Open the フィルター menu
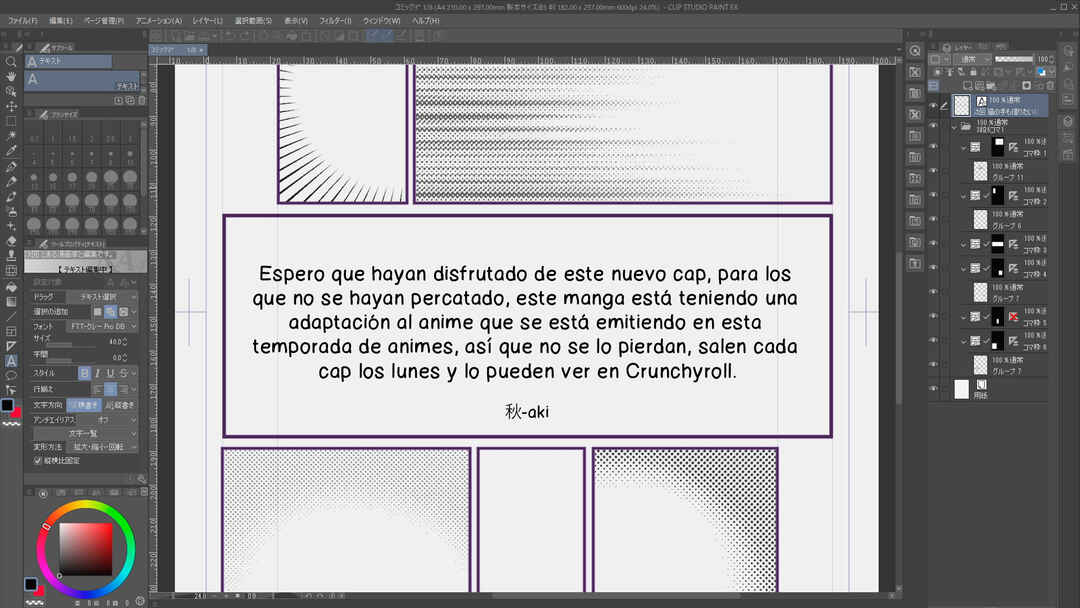The width and height of the screenshot is (1080, 608). click(335, 21)
